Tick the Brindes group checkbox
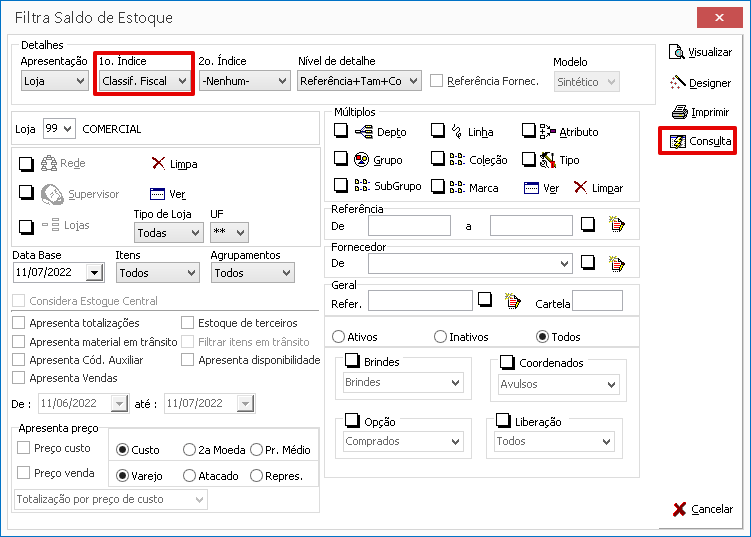This screenshot has height=537, width=751. 352,360
